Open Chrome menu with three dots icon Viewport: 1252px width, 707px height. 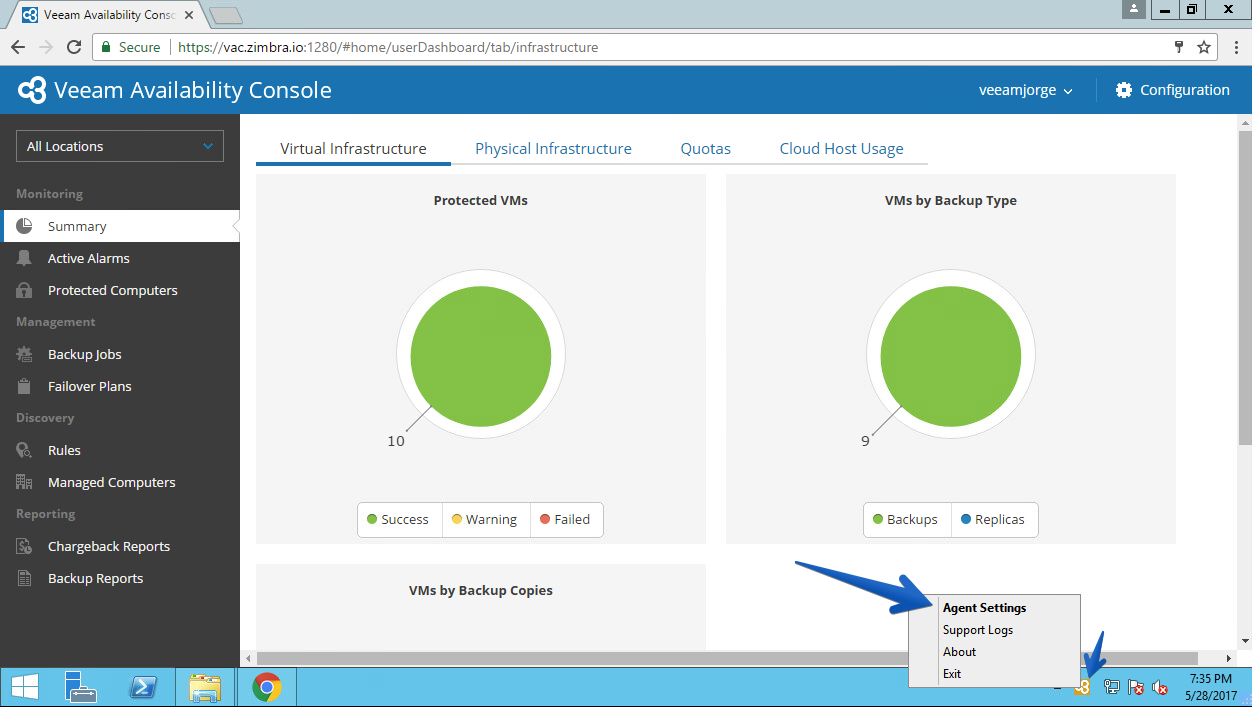click(1236, 47)
